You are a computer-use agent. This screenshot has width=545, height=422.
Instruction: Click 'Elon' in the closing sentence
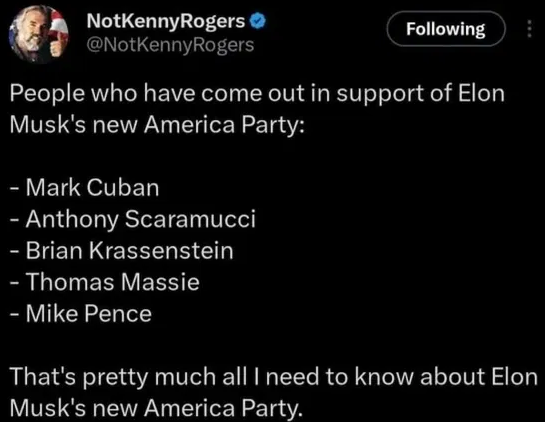515,377
